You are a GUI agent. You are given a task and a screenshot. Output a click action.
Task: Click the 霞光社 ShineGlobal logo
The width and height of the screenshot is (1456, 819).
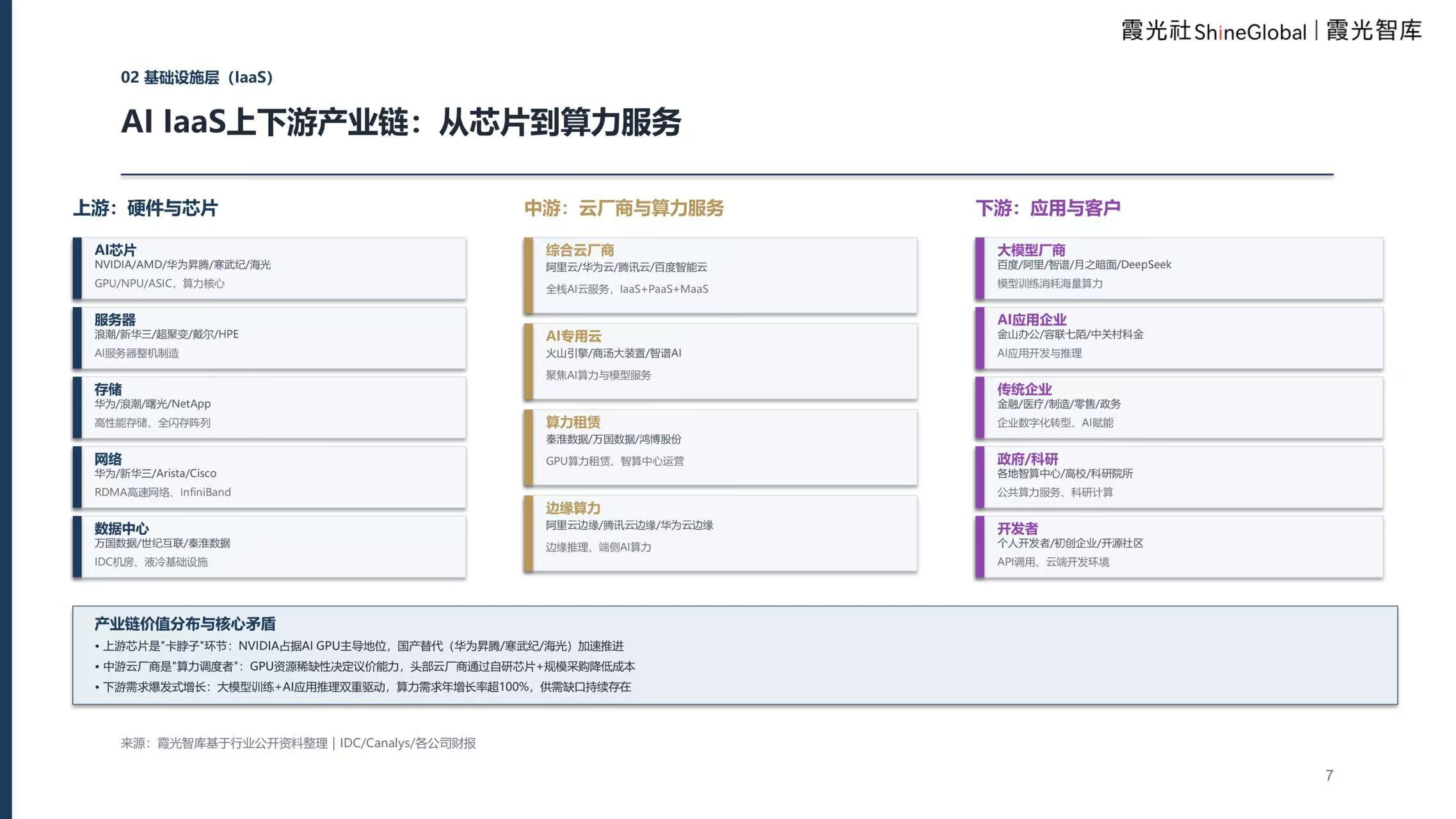click(x=1213, y=31)
